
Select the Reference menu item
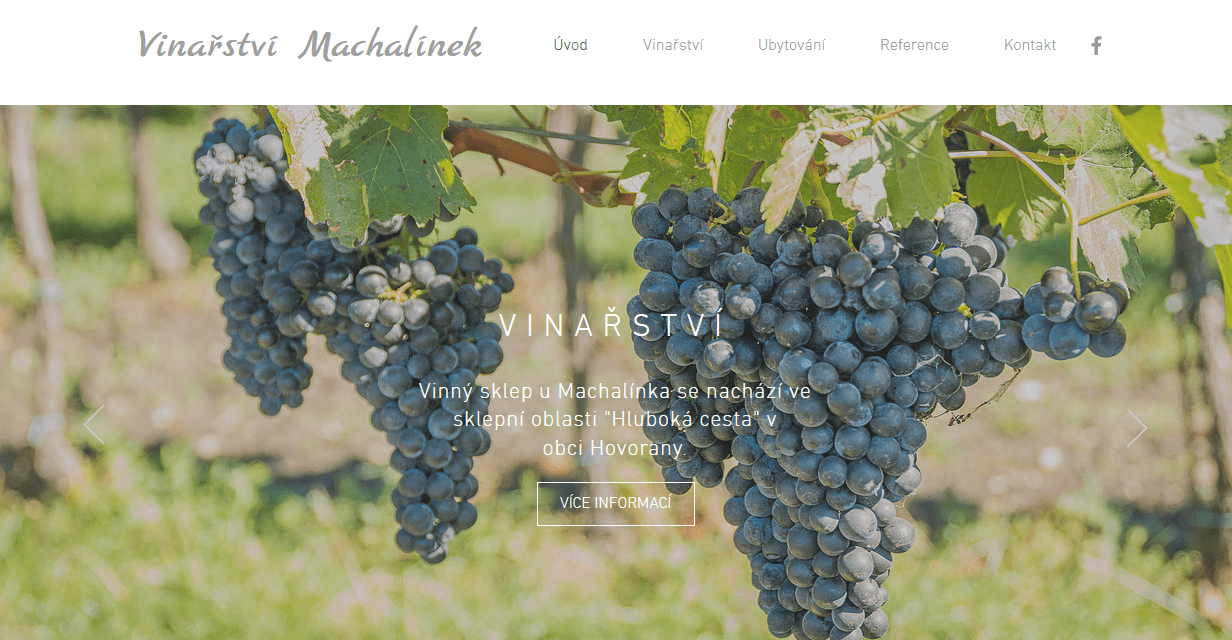click(x=914, y=45)
